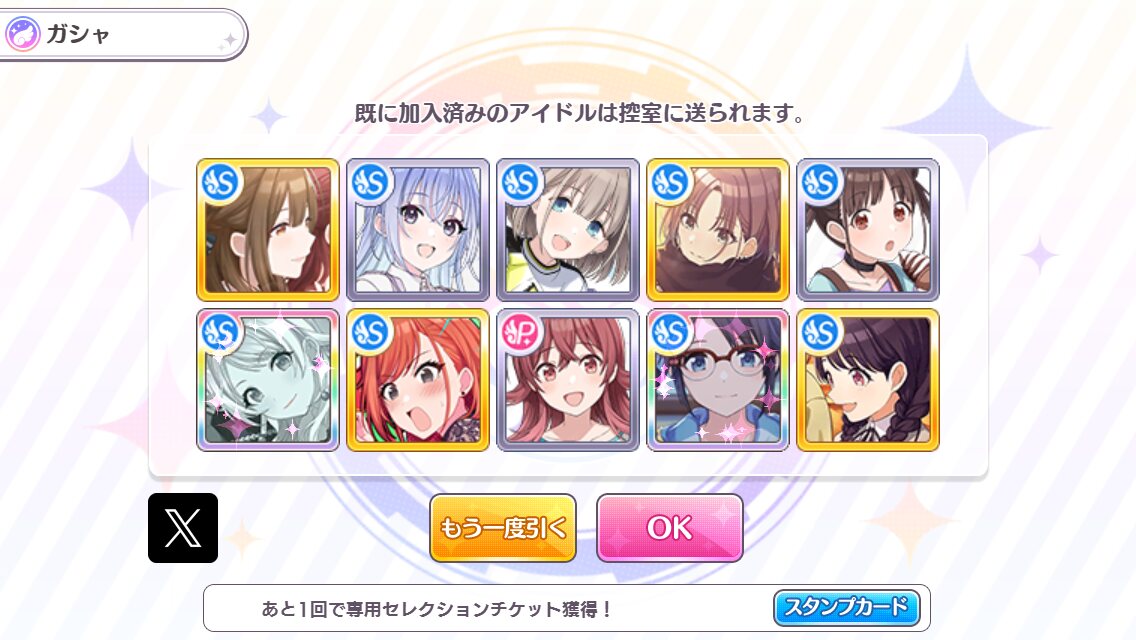Click the OK button
Viewport: 1136px width, 640px height.
[669, 528]
